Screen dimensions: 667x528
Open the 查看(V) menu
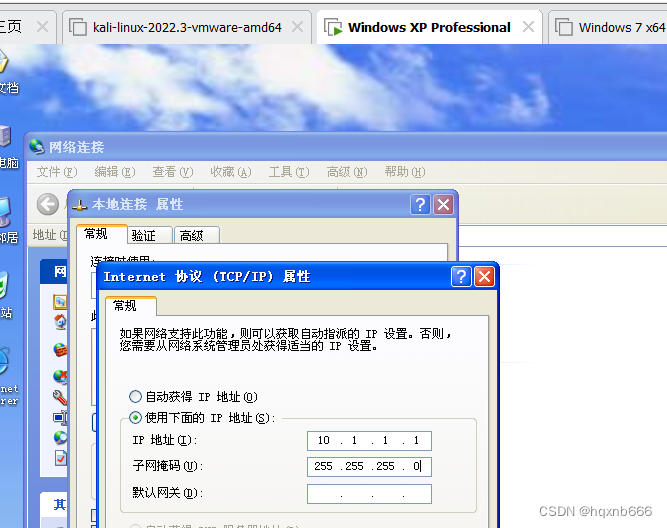click(173, 172)
